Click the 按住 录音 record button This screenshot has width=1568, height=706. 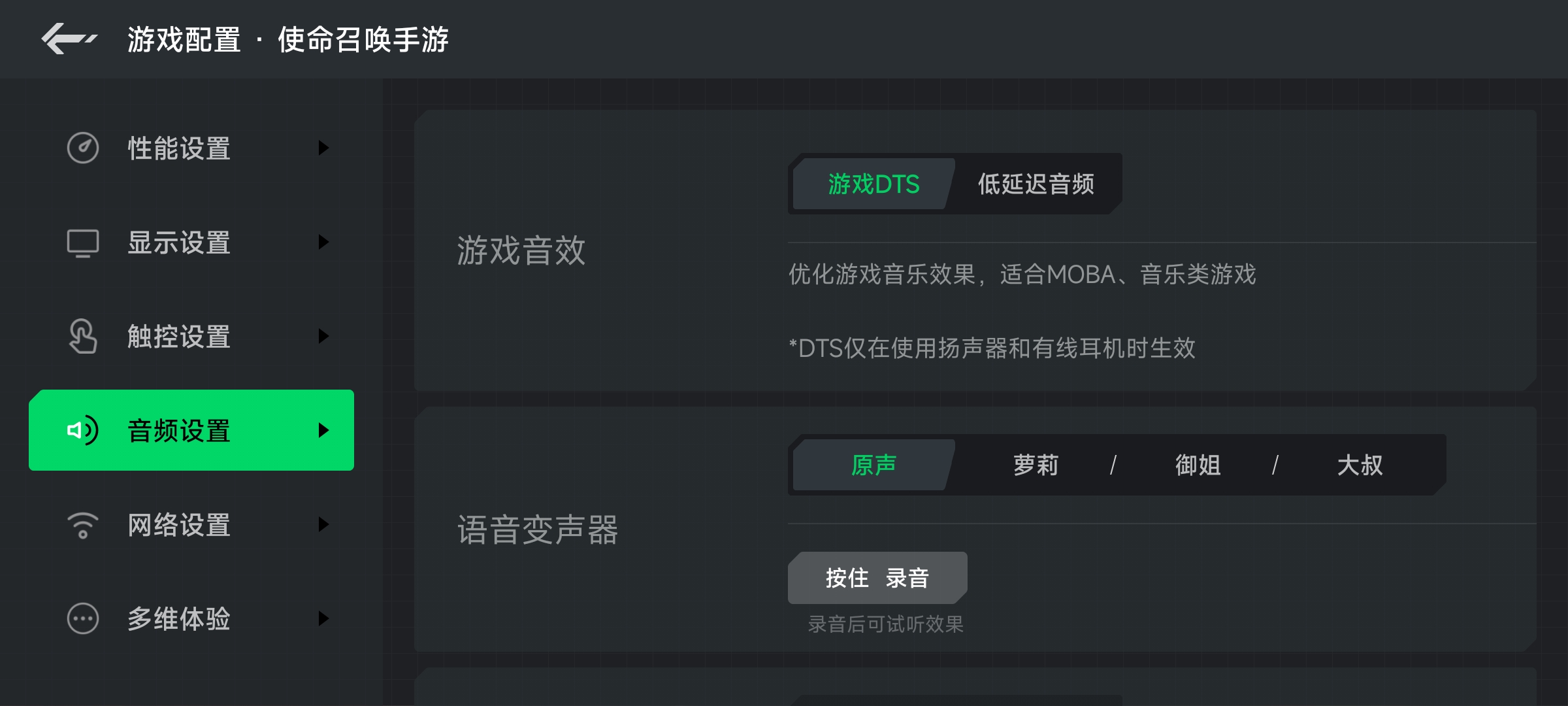click(x=877, y=578)
